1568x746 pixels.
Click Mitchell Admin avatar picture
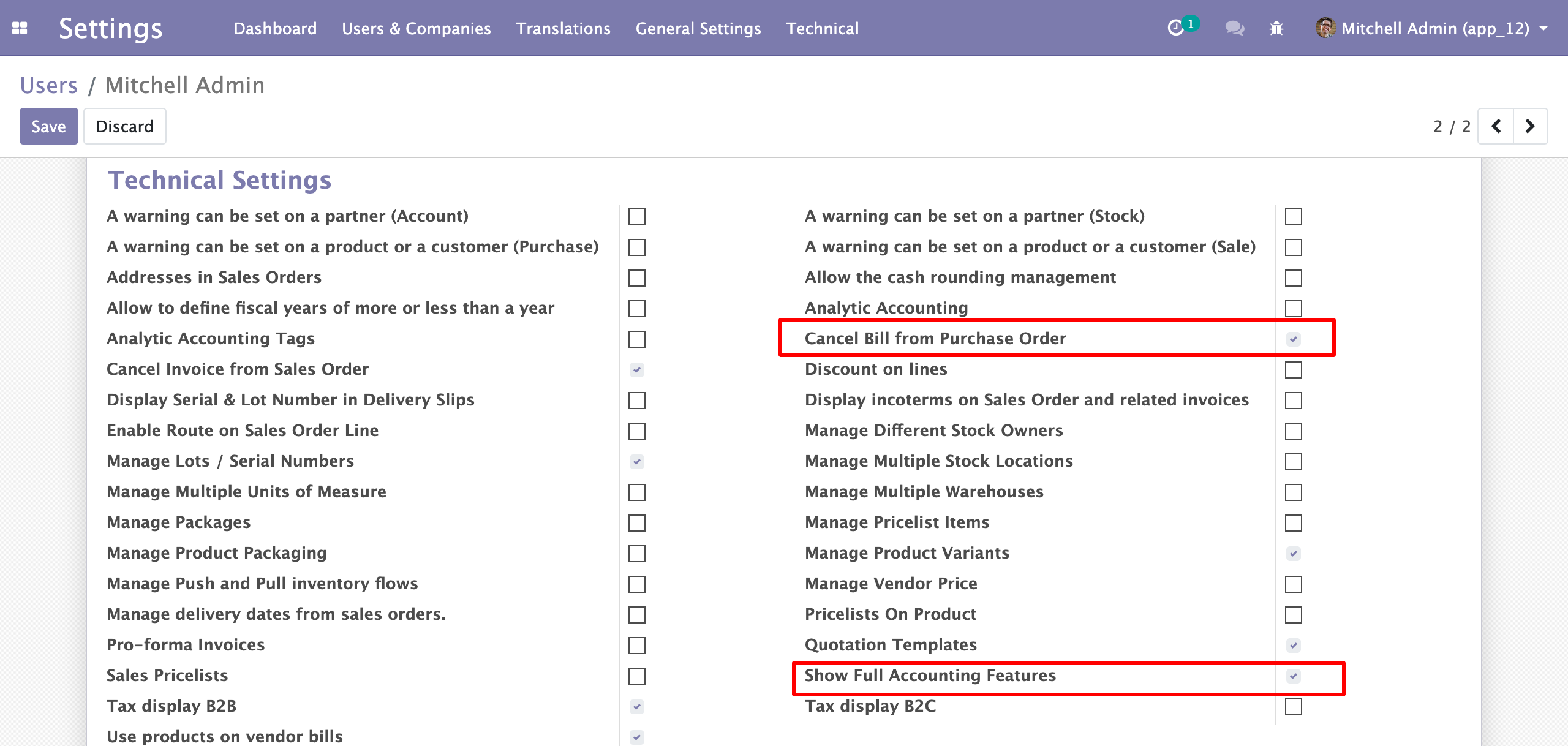pyautogui.click(x=1325, y=28)
